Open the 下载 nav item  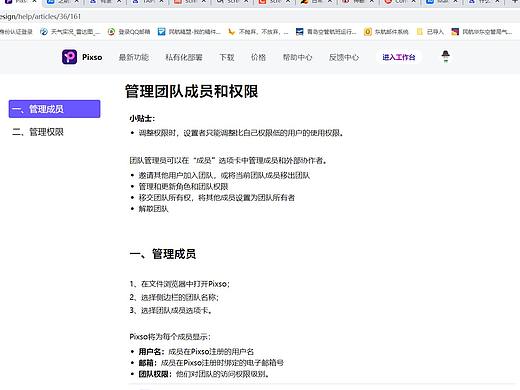(227, 57)
